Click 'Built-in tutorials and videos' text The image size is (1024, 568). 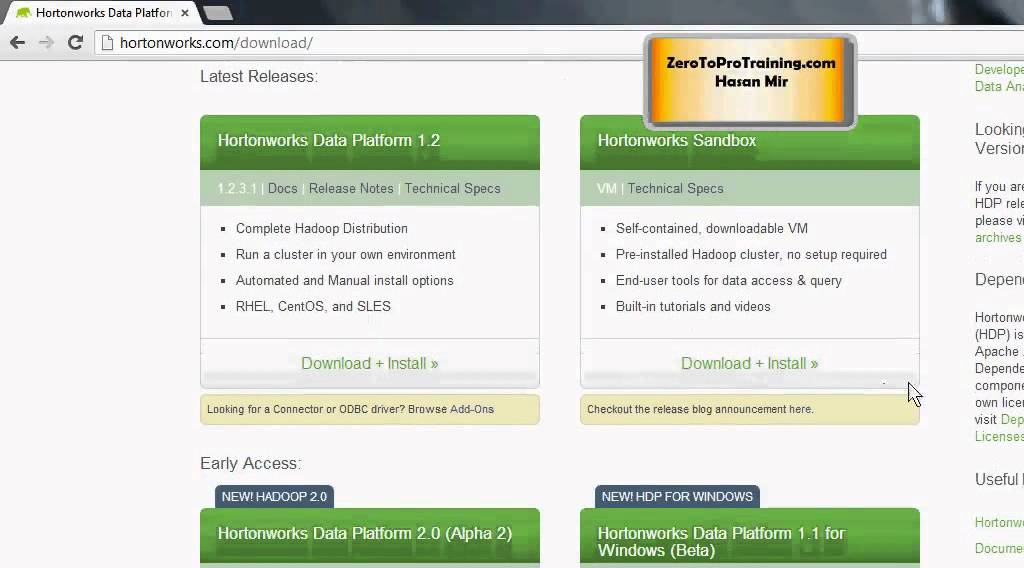(693, 307)
